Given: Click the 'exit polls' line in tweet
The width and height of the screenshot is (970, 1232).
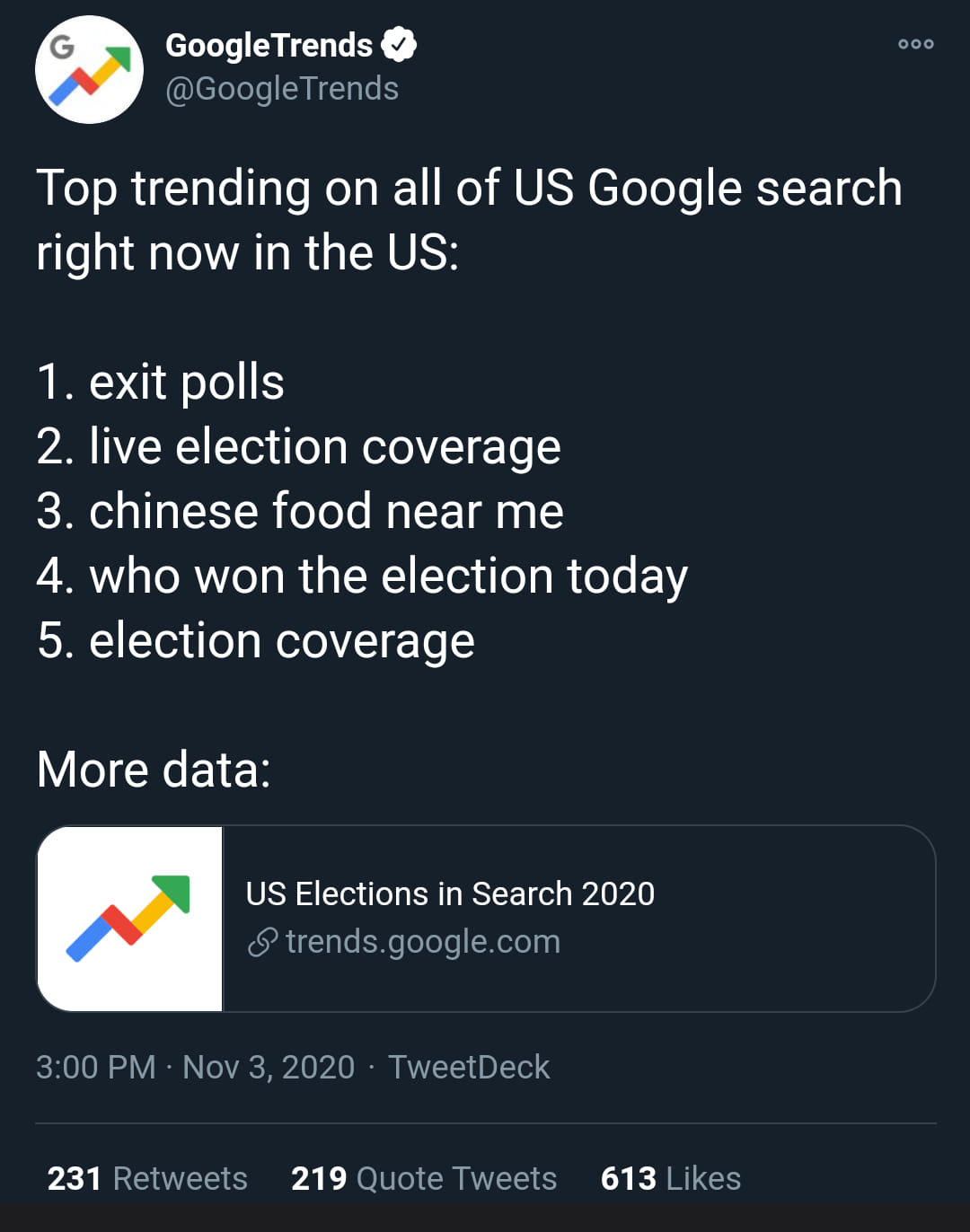Looking at the screenshot, I should pyautogui.click(x=161, y=383).
